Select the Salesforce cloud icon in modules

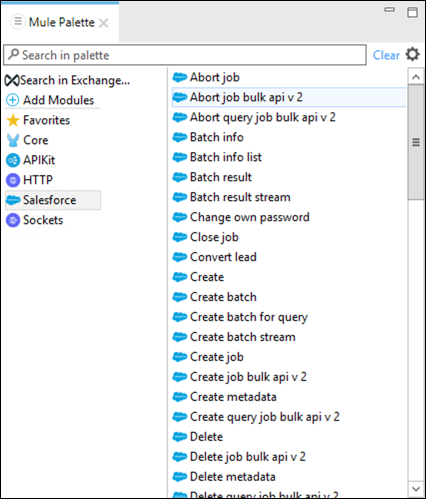click(13, 200)
